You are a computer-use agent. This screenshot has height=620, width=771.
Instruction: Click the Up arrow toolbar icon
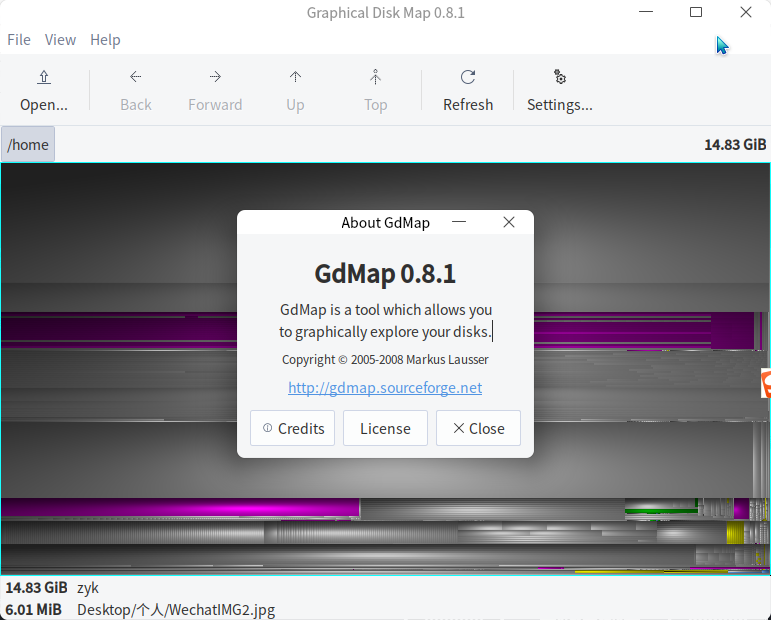pos(295,77)
